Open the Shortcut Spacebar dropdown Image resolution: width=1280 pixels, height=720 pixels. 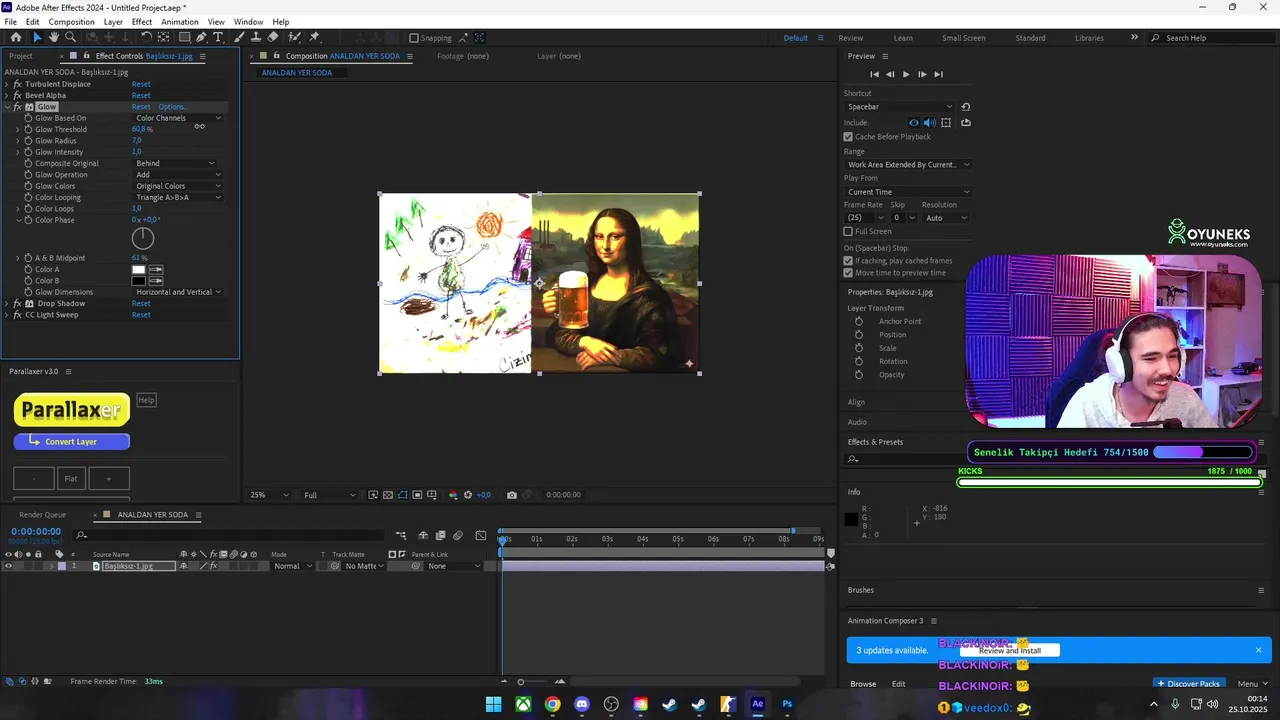[900, 107]
